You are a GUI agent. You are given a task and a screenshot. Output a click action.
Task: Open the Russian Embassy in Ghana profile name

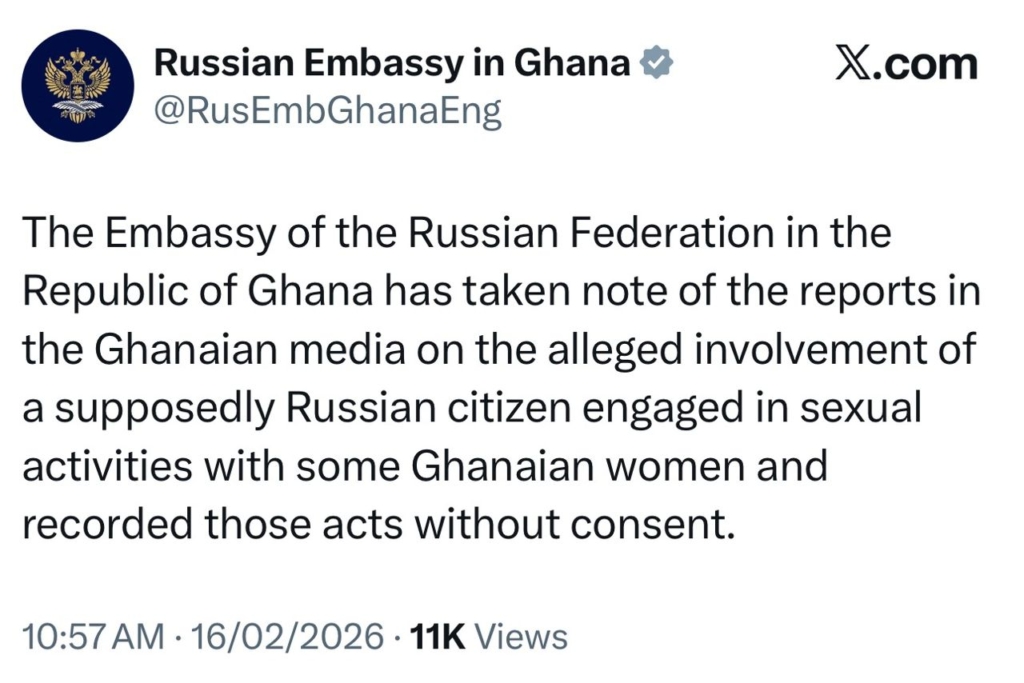coord(392,64)
